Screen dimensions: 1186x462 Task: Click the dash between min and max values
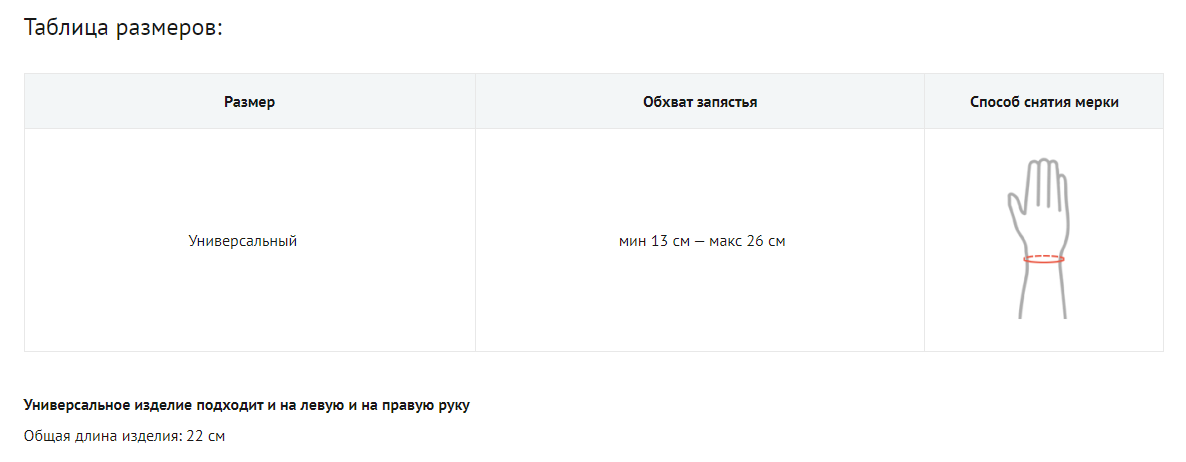699,241
